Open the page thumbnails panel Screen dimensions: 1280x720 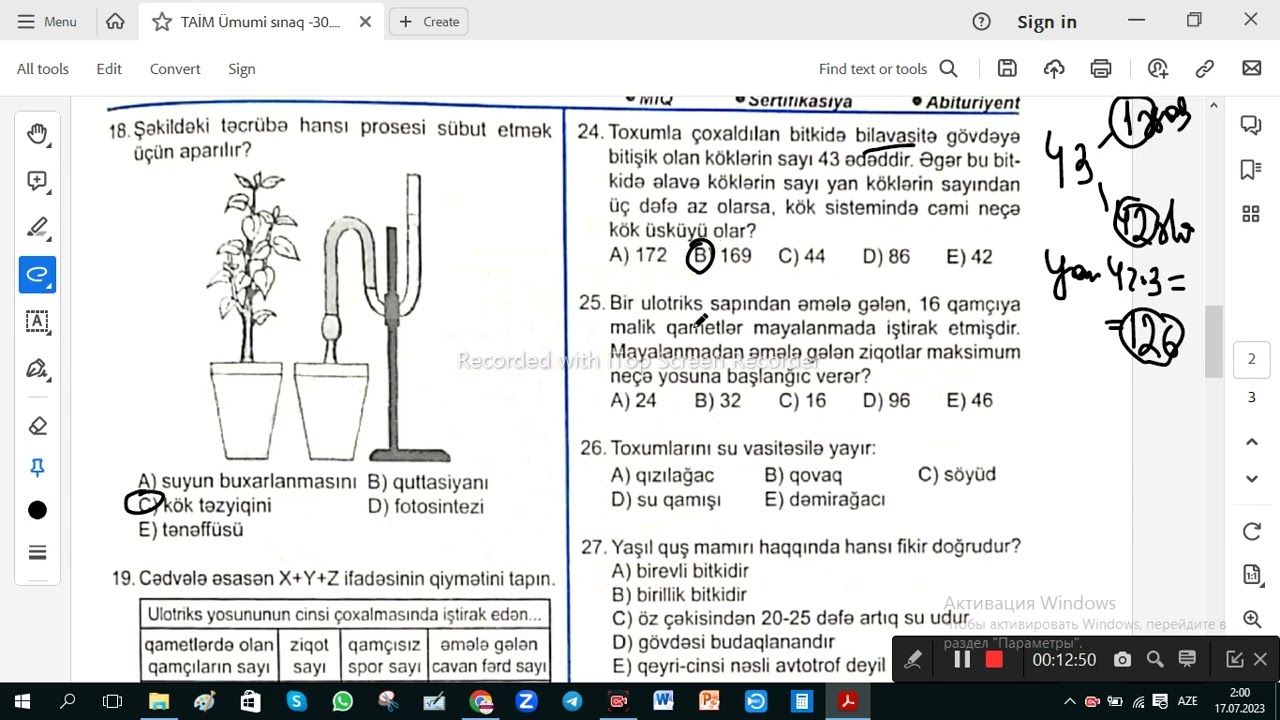coord(1251,214)
